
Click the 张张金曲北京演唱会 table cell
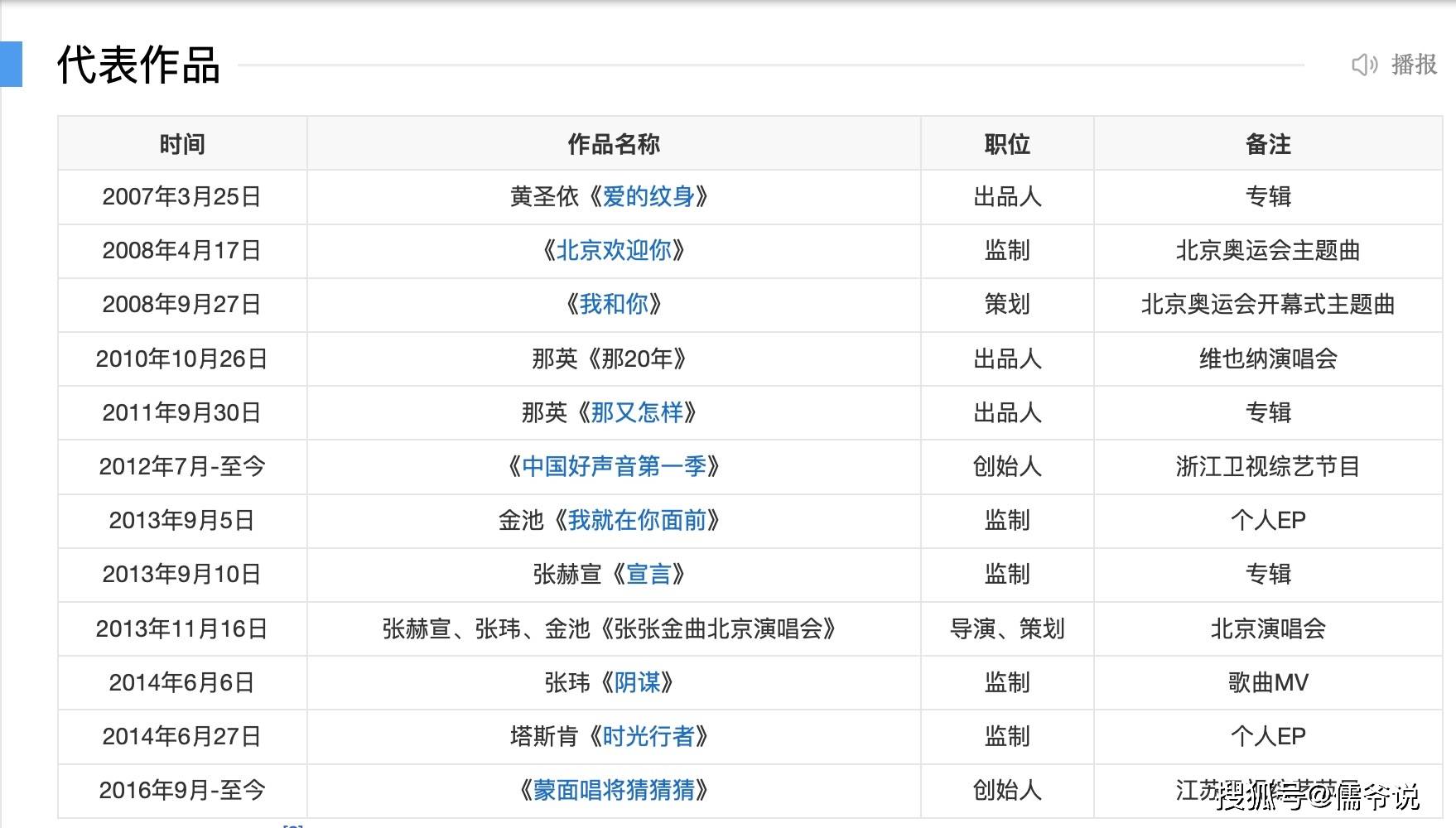[x=610, y=628]
